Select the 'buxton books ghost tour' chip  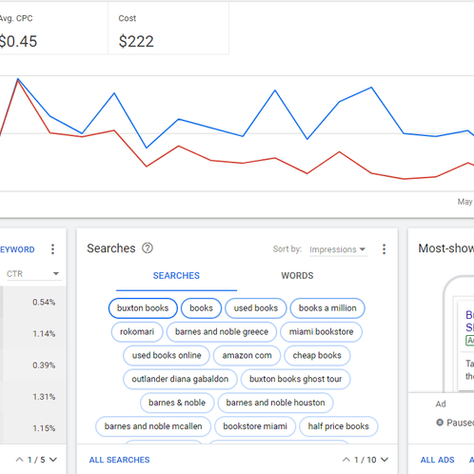295,379
